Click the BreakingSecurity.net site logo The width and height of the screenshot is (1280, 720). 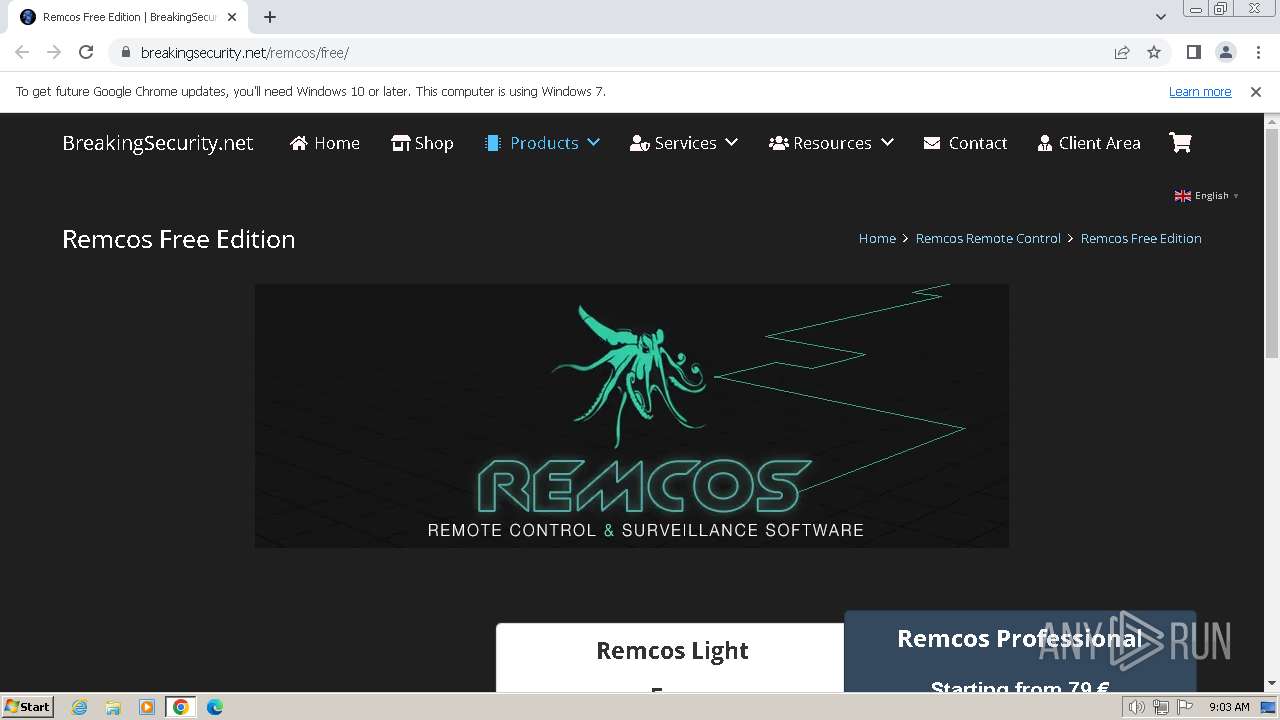[158, 143]
